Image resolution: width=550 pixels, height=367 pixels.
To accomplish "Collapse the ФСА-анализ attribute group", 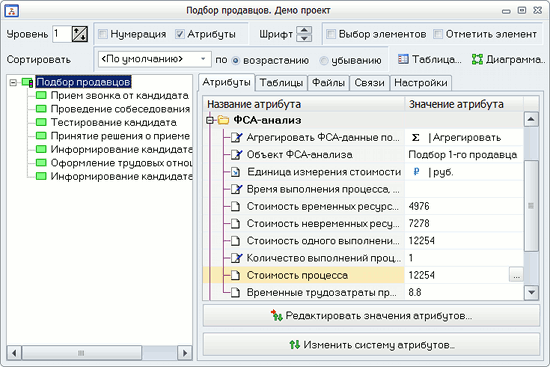I will [210, 120].
